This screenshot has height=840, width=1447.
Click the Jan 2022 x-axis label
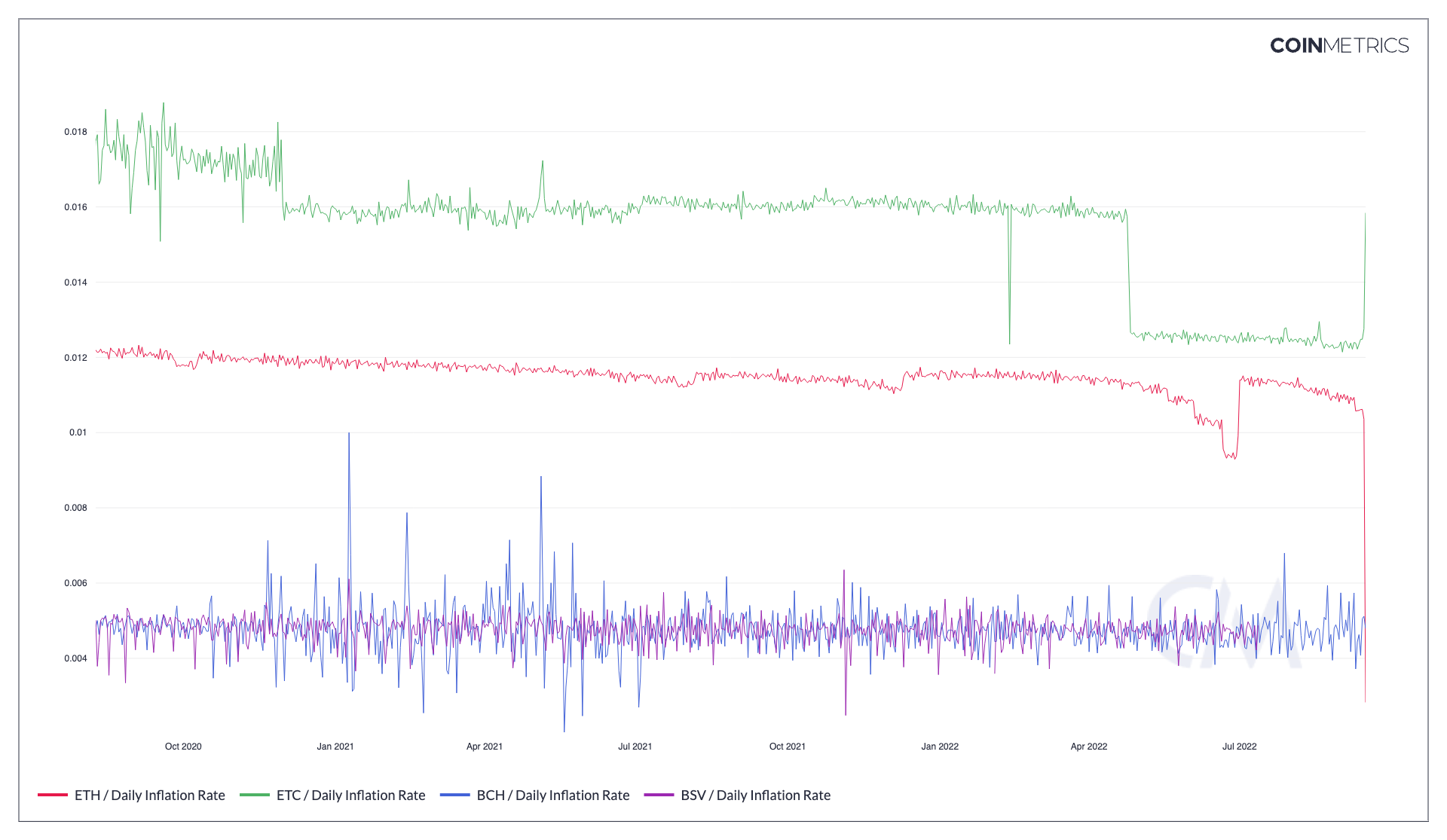[x=939, y=747]
